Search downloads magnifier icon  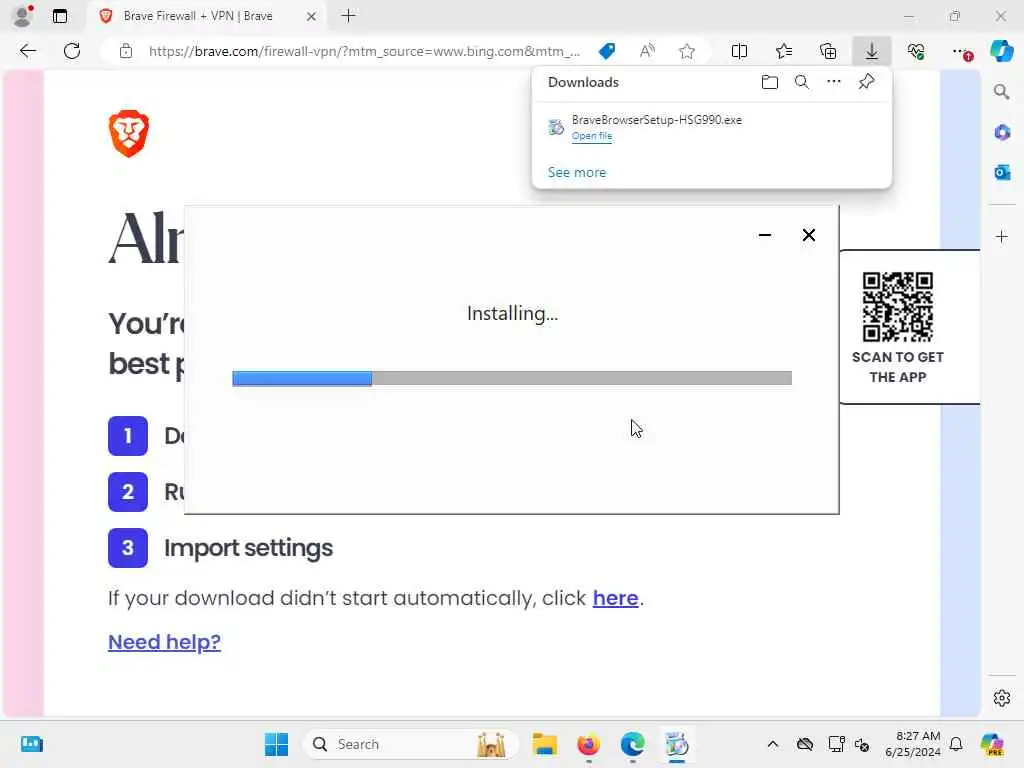pos(802,82)
